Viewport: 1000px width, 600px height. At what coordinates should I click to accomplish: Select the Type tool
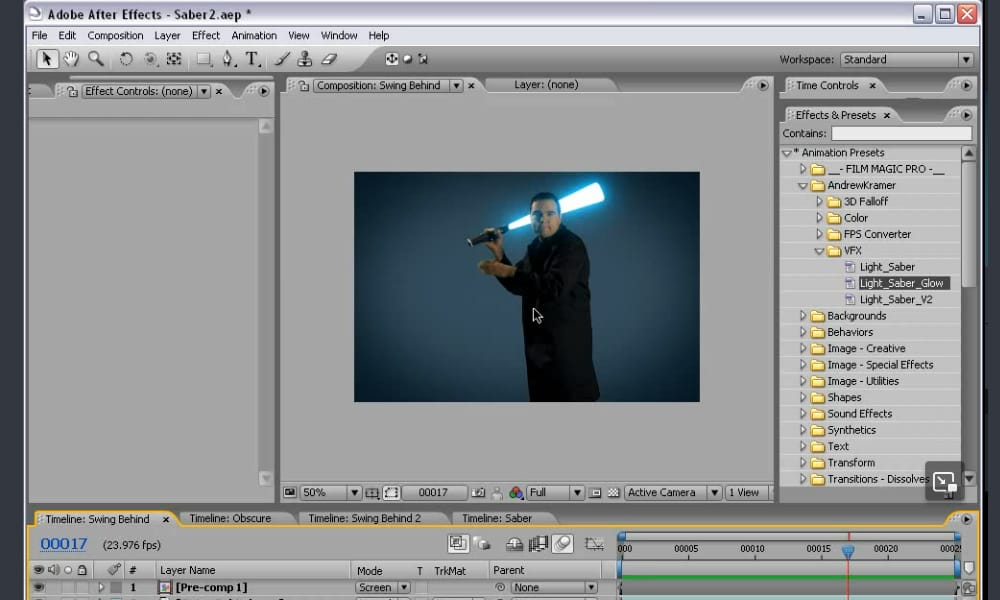coord(252,59)
